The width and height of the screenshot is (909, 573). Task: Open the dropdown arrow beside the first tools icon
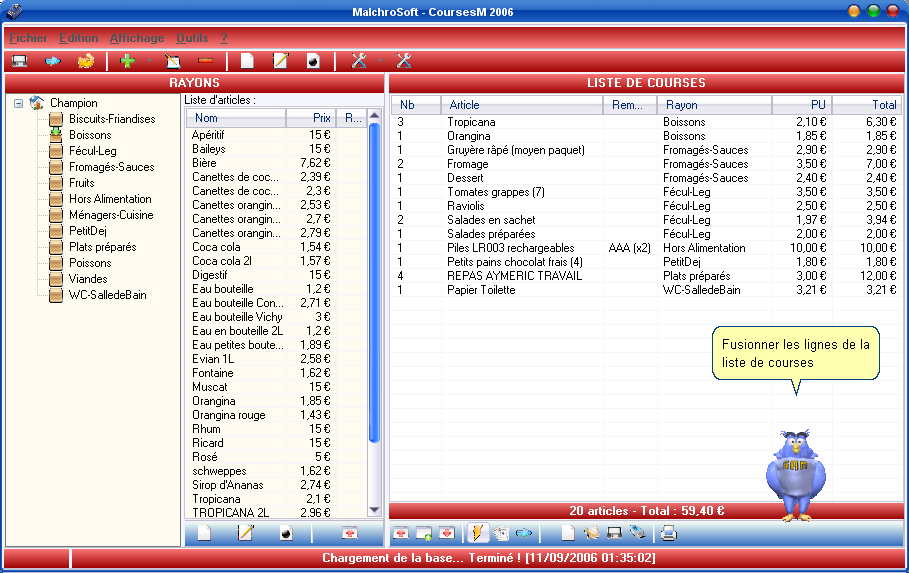click(380, 61)
